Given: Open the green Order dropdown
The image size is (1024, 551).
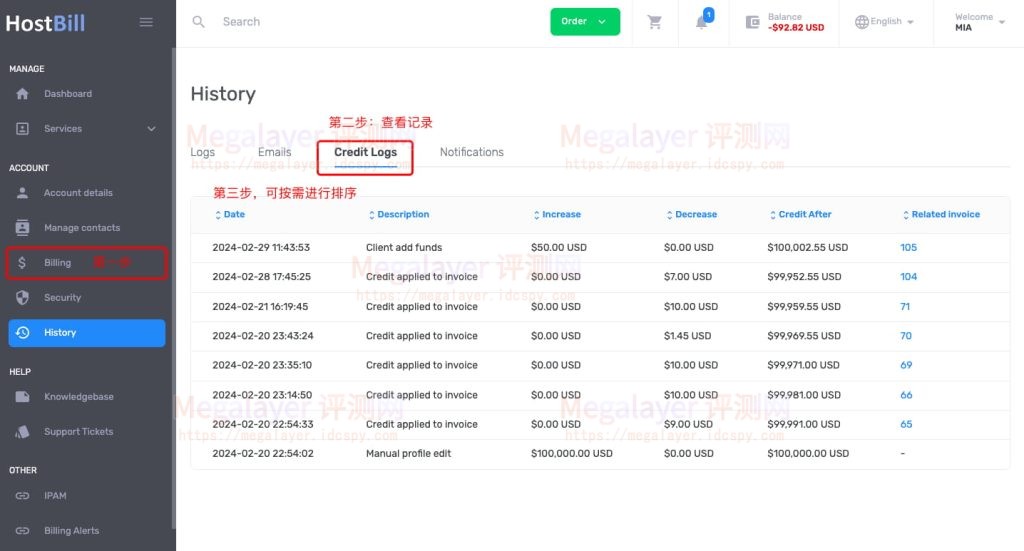Looking at the screenshot, I should 585,22.
